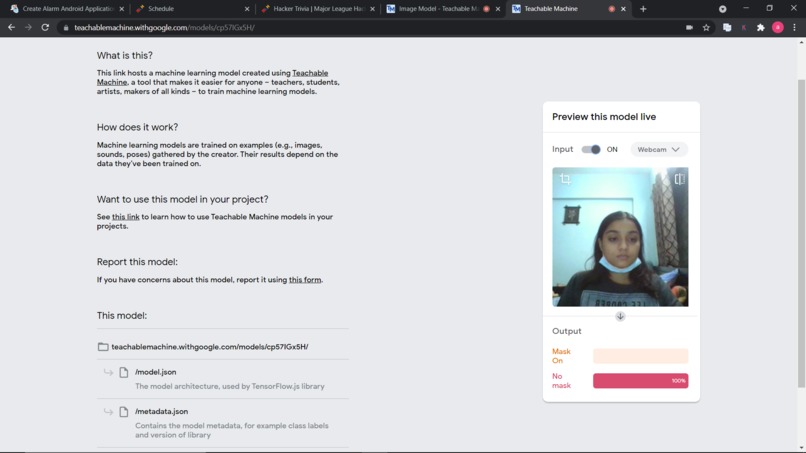
Task: Open the Webcam input source dropdown
Action: click(658, 150)
